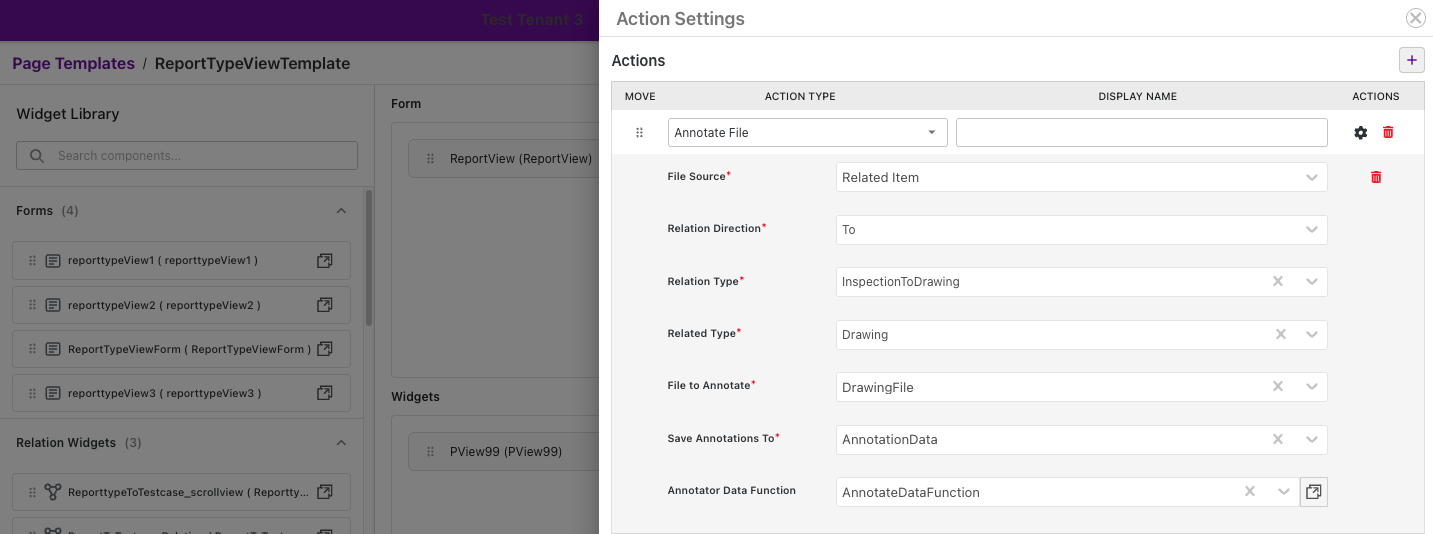Screen dimensions: 1433x534
Task: Open reporttypeView1 form in popup icon
Action: (324, 260)
